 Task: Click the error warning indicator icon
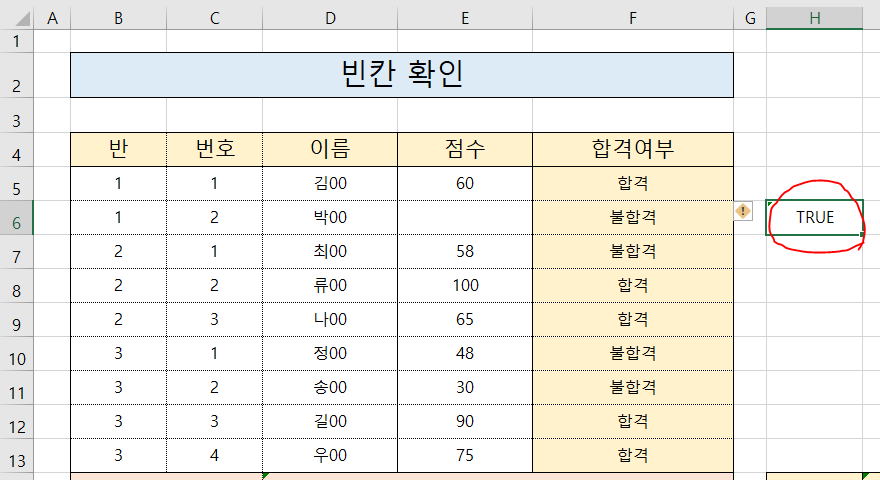(743, 211)
